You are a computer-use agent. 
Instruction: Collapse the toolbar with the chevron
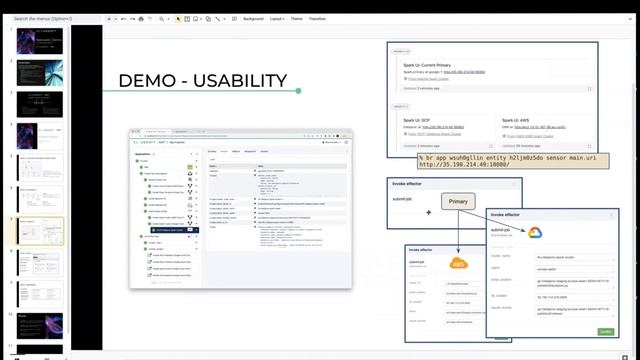coord(631,19)
